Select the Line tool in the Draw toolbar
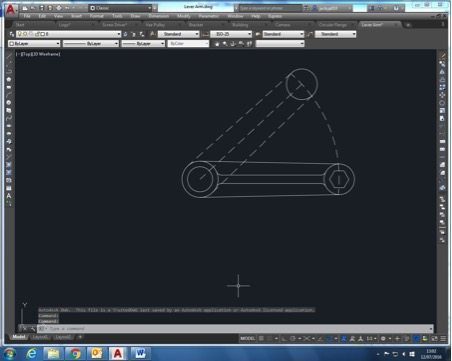The image size is (452, 361). [x=9, y=56]
